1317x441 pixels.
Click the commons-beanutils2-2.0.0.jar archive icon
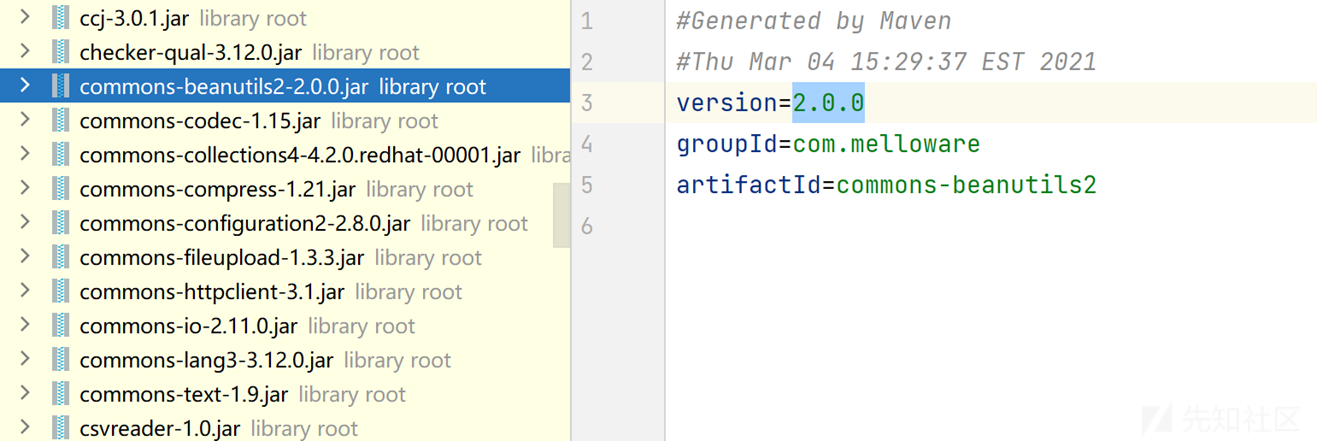61,87
